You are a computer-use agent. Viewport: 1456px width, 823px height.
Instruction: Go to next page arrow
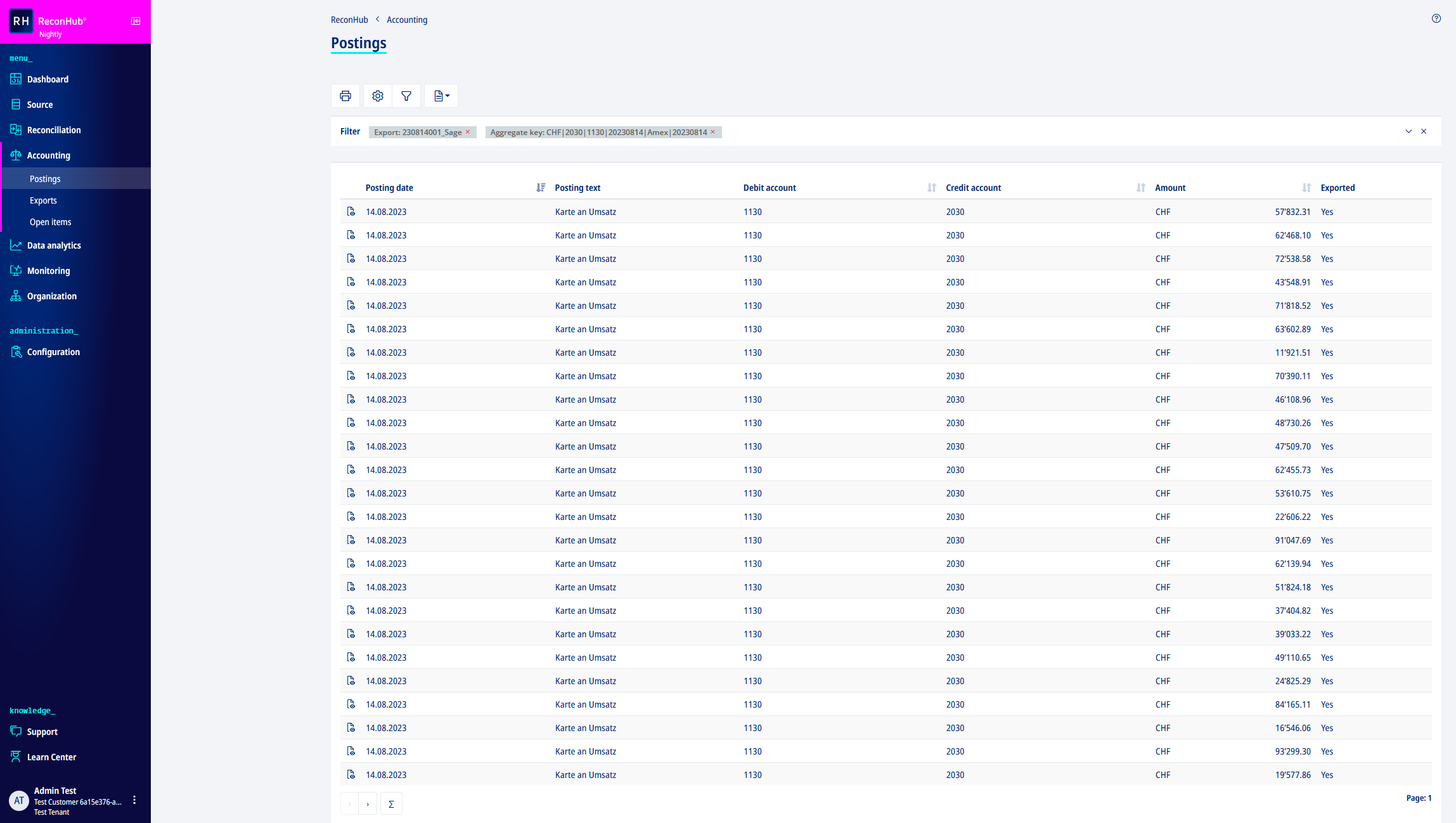368,804
